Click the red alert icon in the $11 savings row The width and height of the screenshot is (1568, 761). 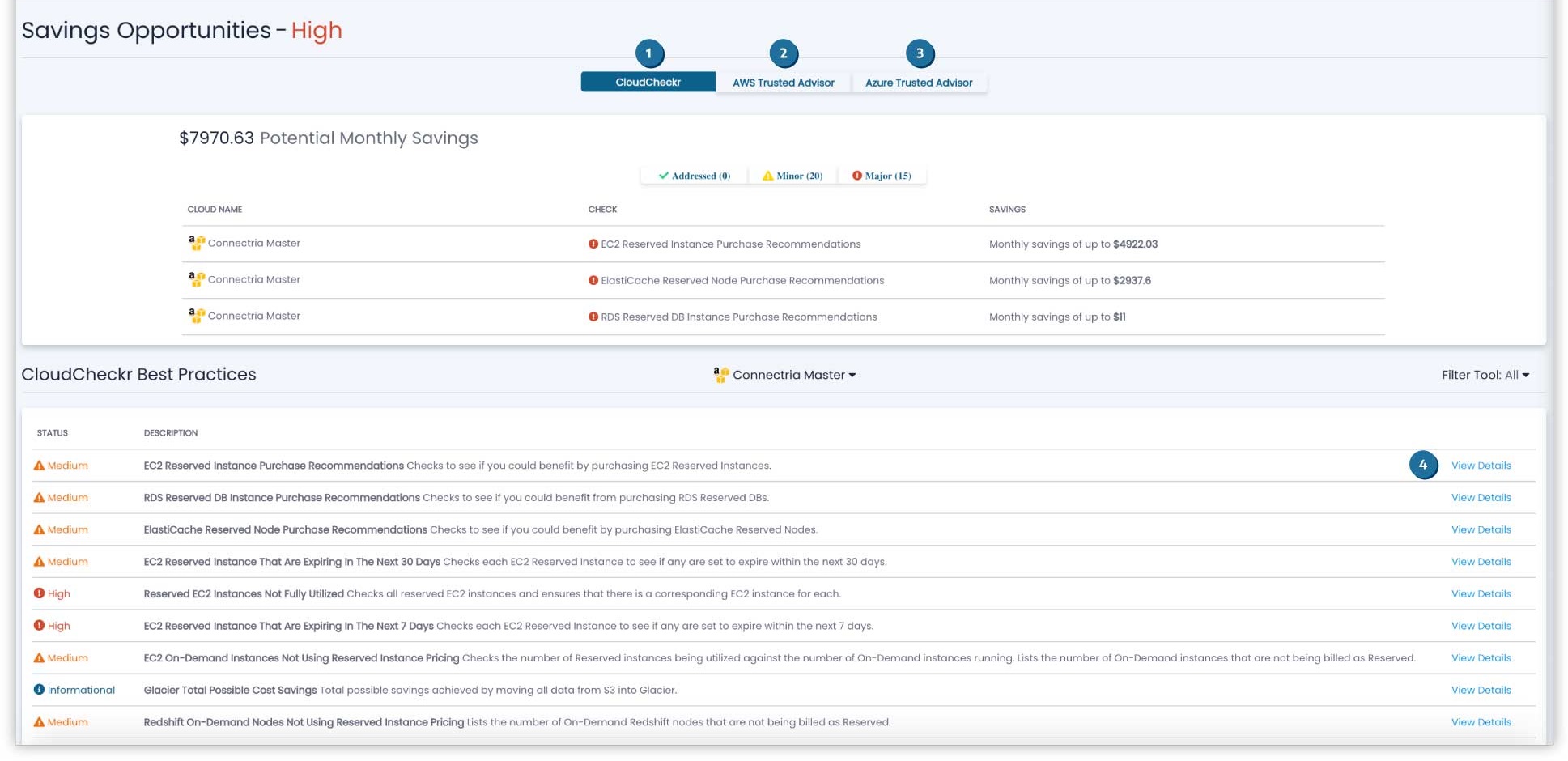click(x=593, y=317)
